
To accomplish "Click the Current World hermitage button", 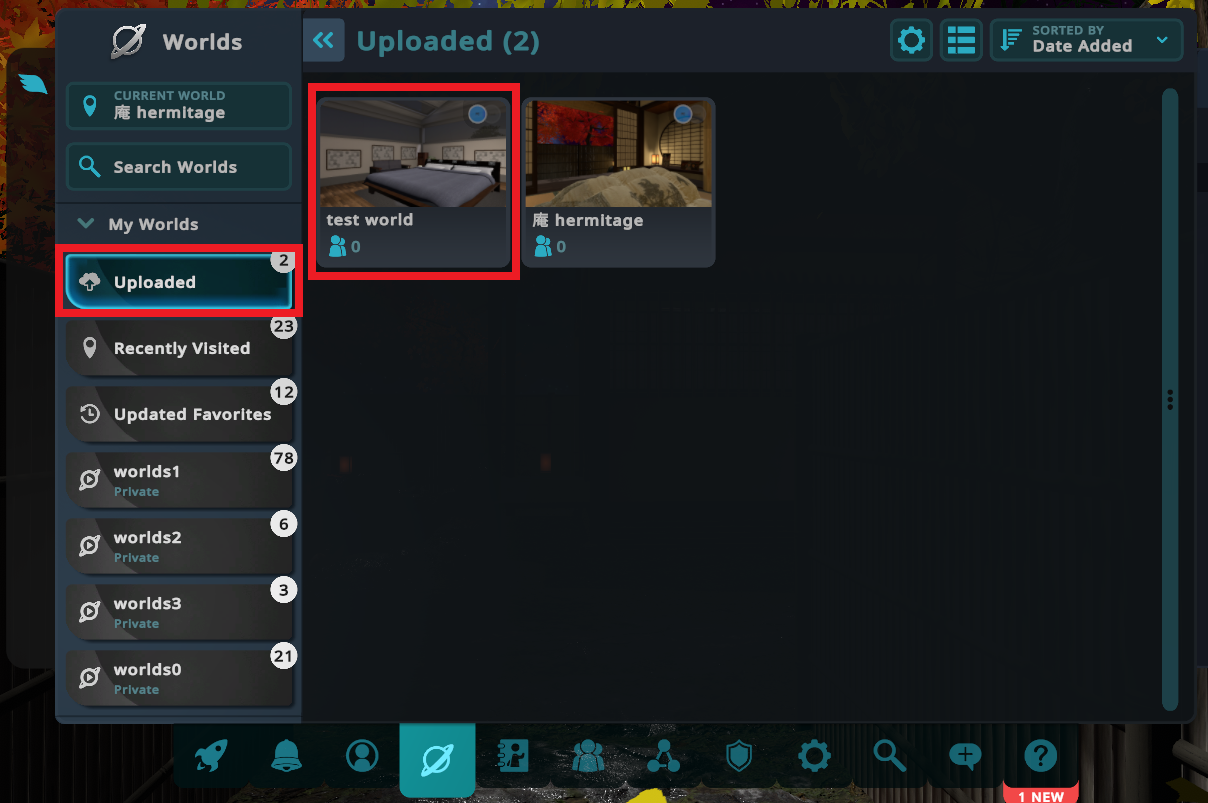I will (179, 105).
